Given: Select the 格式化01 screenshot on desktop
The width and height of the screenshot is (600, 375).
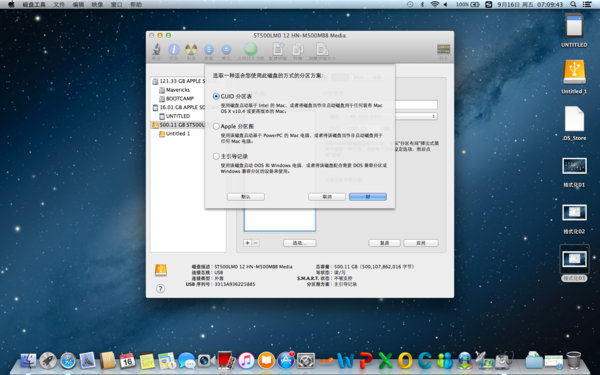Looking at the screenshot, I should click(574, 172).
